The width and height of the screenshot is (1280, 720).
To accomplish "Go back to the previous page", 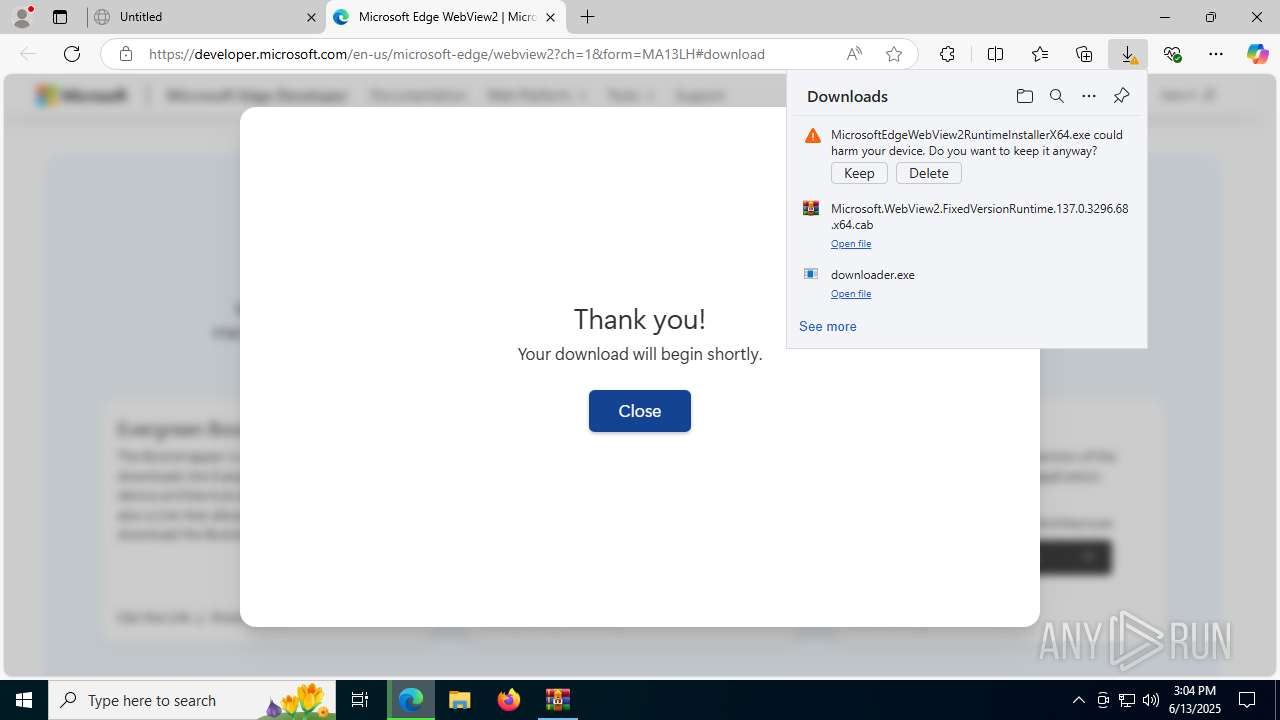I will click(28, 54).
